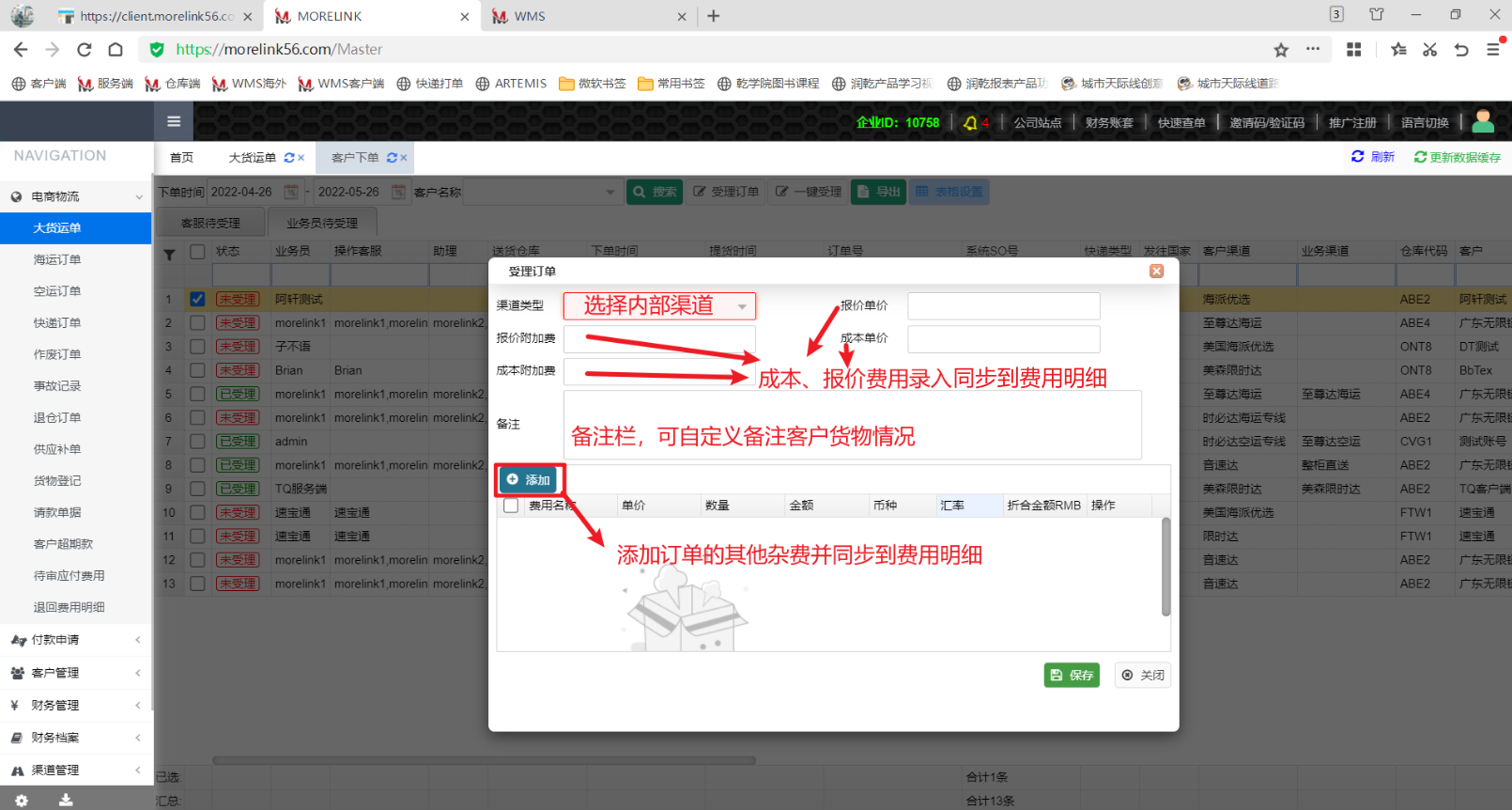1512x810 pixels.
Task: Click the green 保存 button
Action: 1072,675
